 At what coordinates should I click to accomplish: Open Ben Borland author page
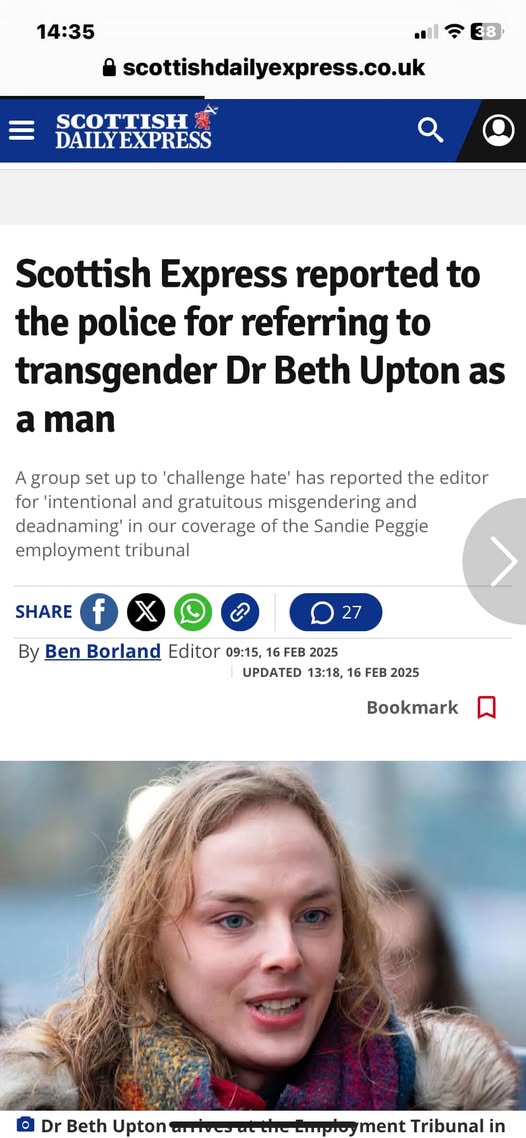coord(103,651)
